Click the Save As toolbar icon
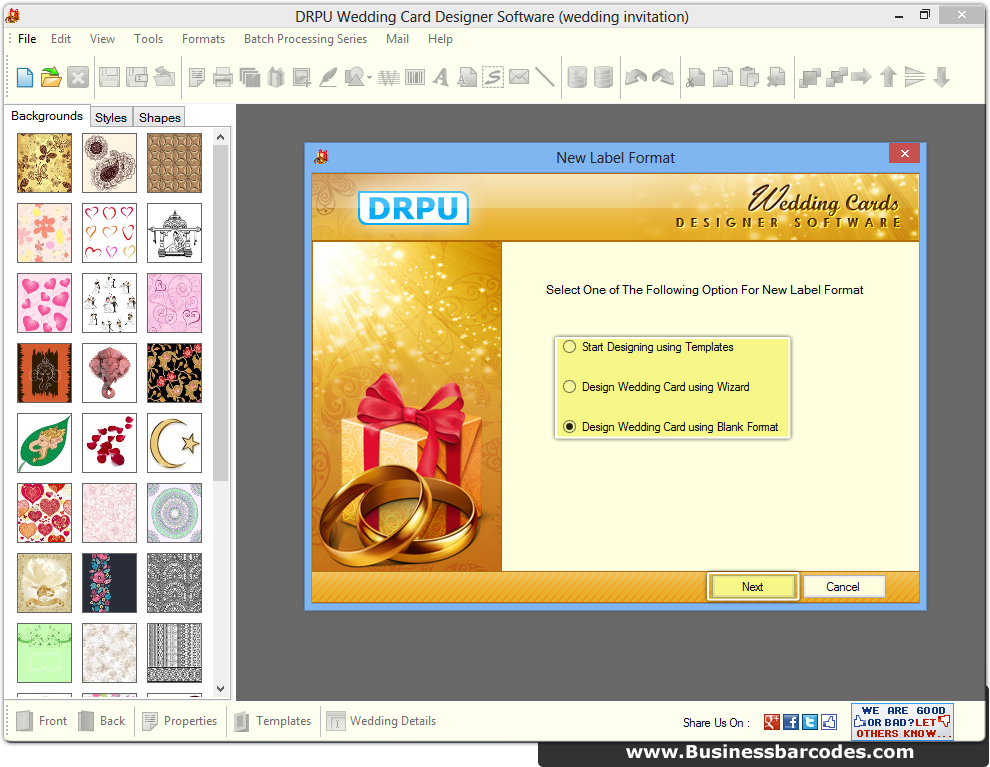Image resolution: width=990 pixels, height=767 pixels. (136, 78)
